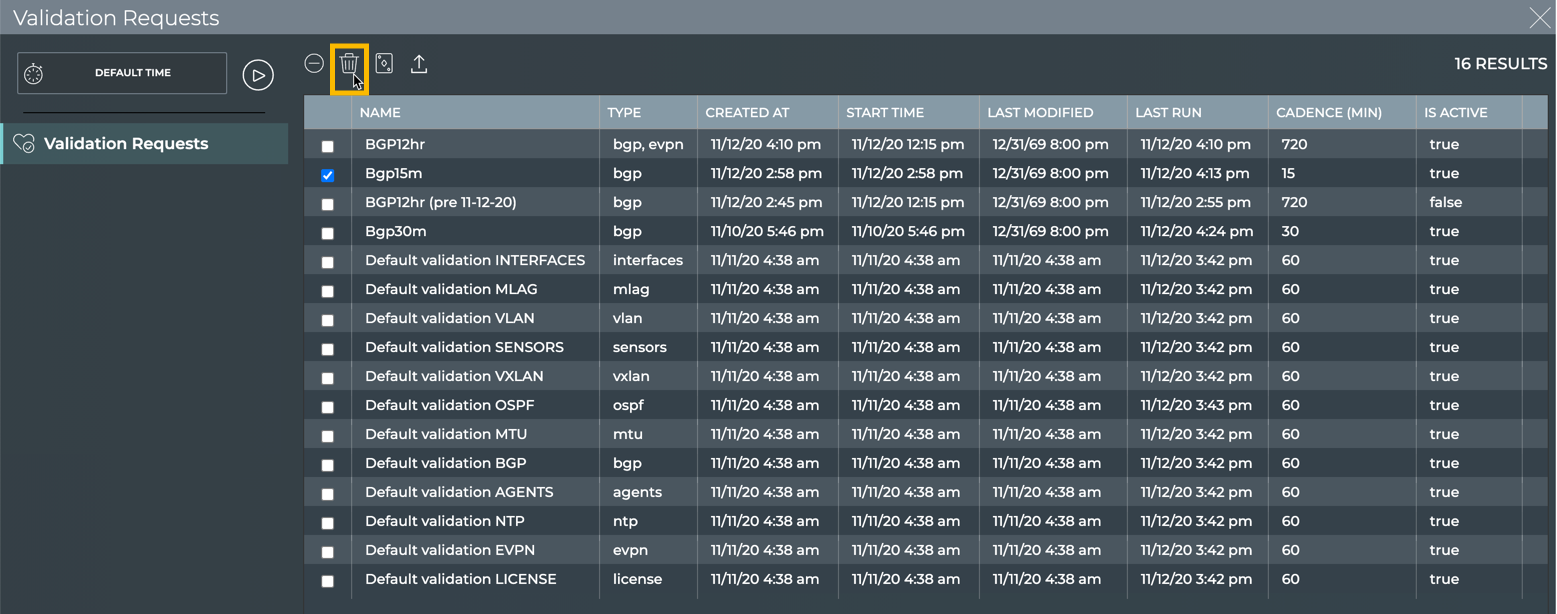This screenshot has width=1557, height=614.
Task: Click the Is Active column header
Action: 1455,113
